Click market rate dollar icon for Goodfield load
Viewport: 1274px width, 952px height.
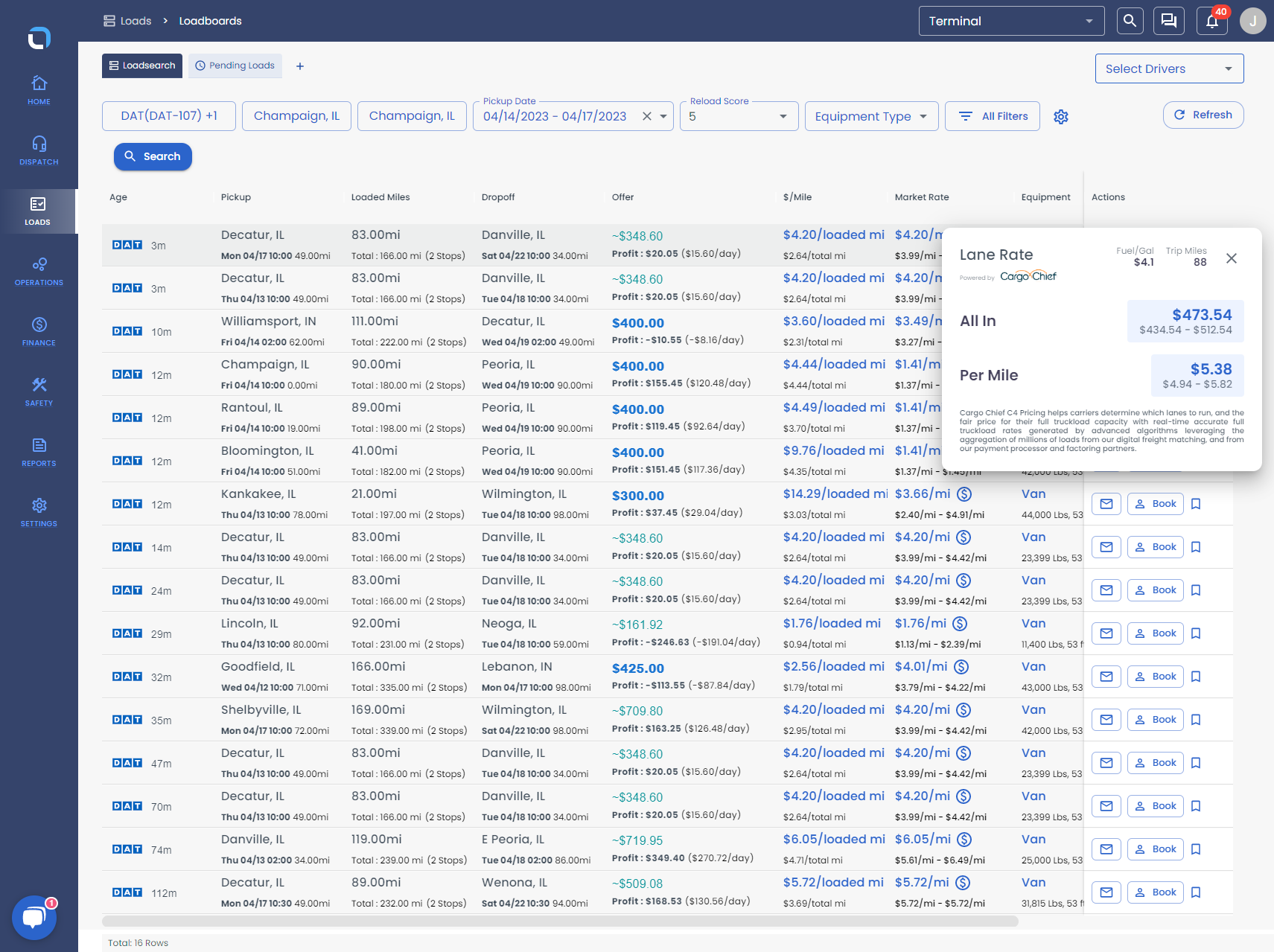coord(961,667)
